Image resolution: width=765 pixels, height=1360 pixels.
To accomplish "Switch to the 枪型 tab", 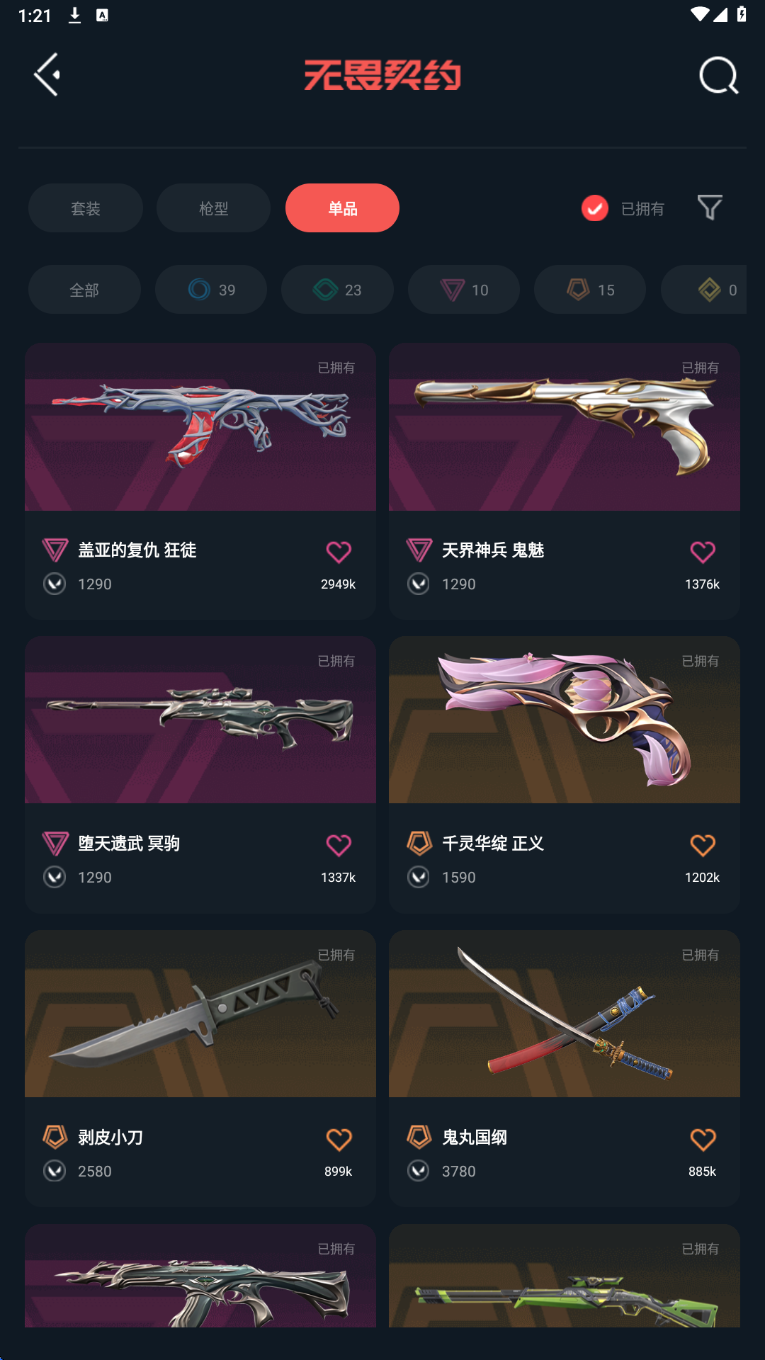I will [213, 208].
